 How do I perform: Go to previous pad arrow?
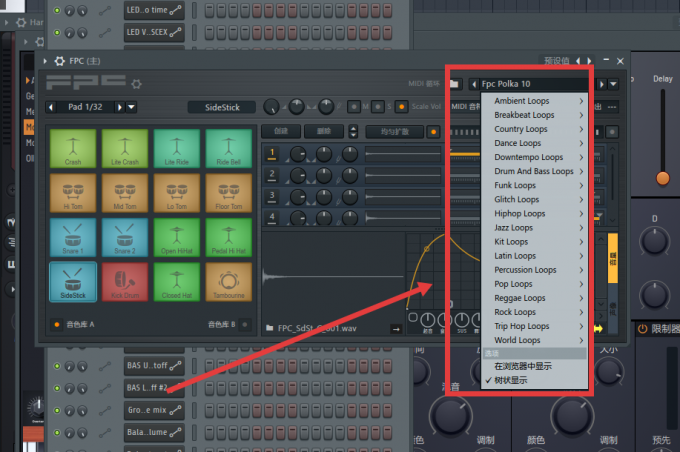51,107
